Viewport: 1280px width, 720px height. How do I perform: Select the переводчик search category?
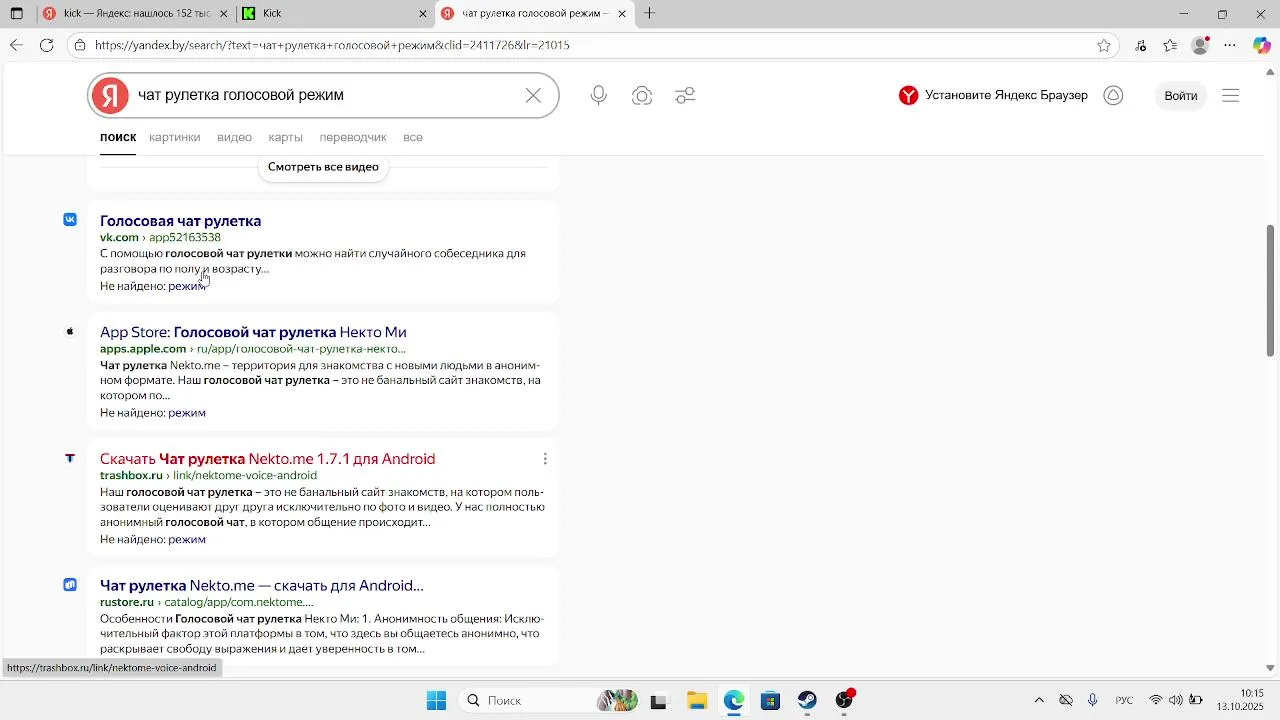coord(353,137)
